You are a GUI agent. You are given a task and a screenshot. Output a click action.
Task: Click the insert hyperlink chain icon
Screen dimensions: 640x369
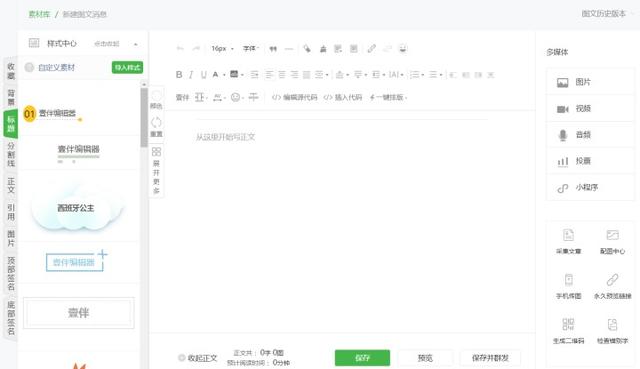(x=371, y=49)
